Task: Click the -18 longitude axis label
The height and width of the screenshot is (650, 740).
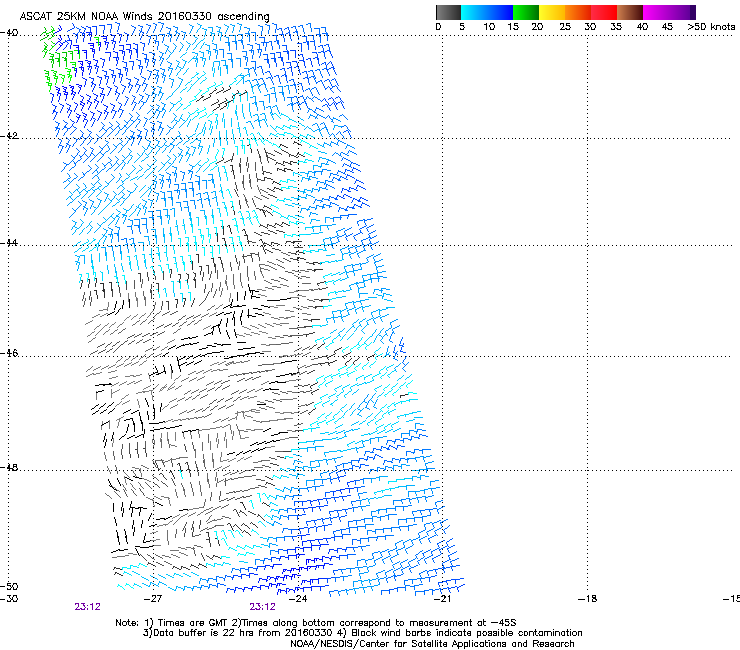Action: (x=587, y=599)
